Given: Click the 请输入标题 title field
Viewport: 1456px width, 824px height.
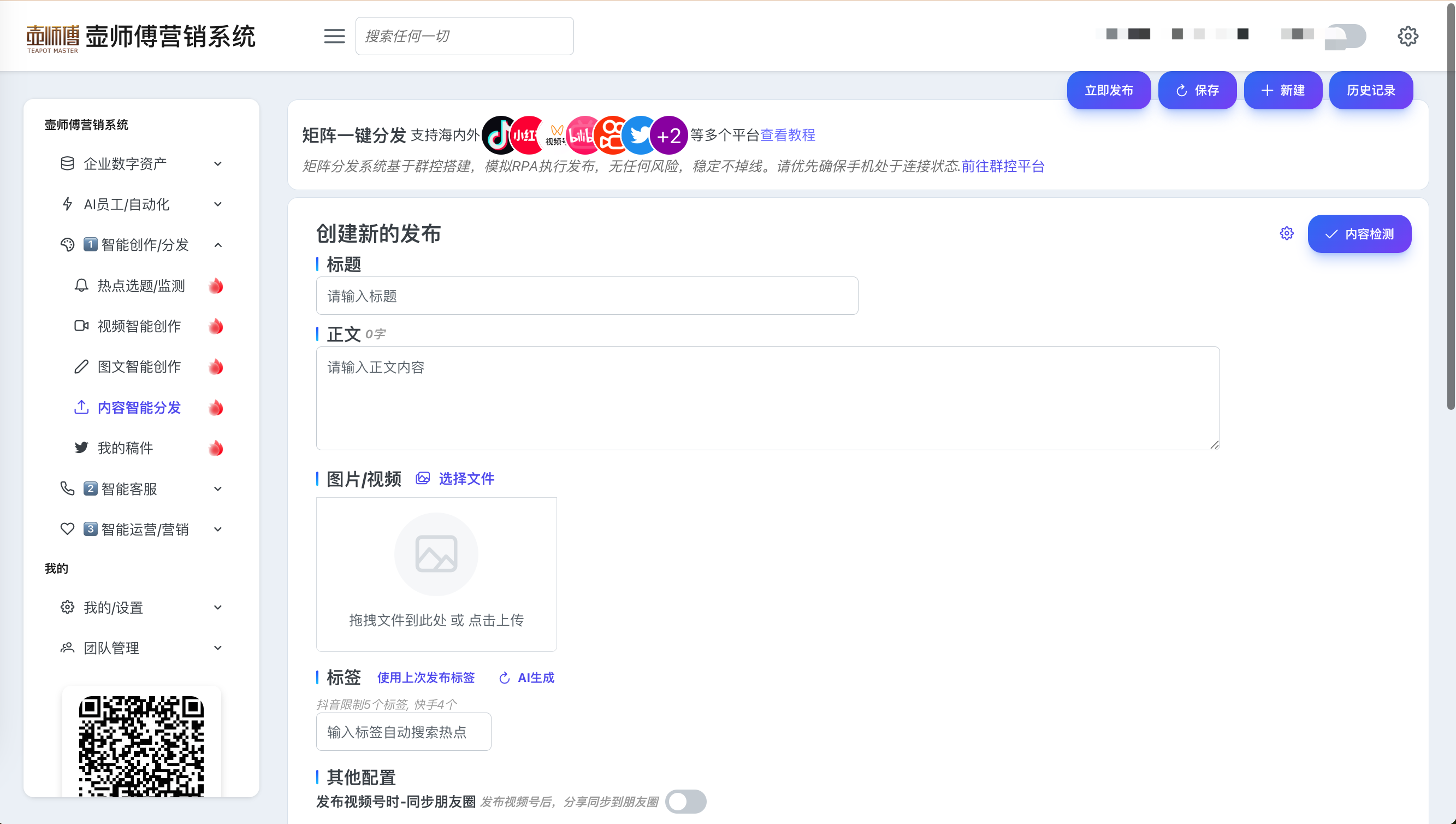Looking at the screenshot, I should 587,296.
